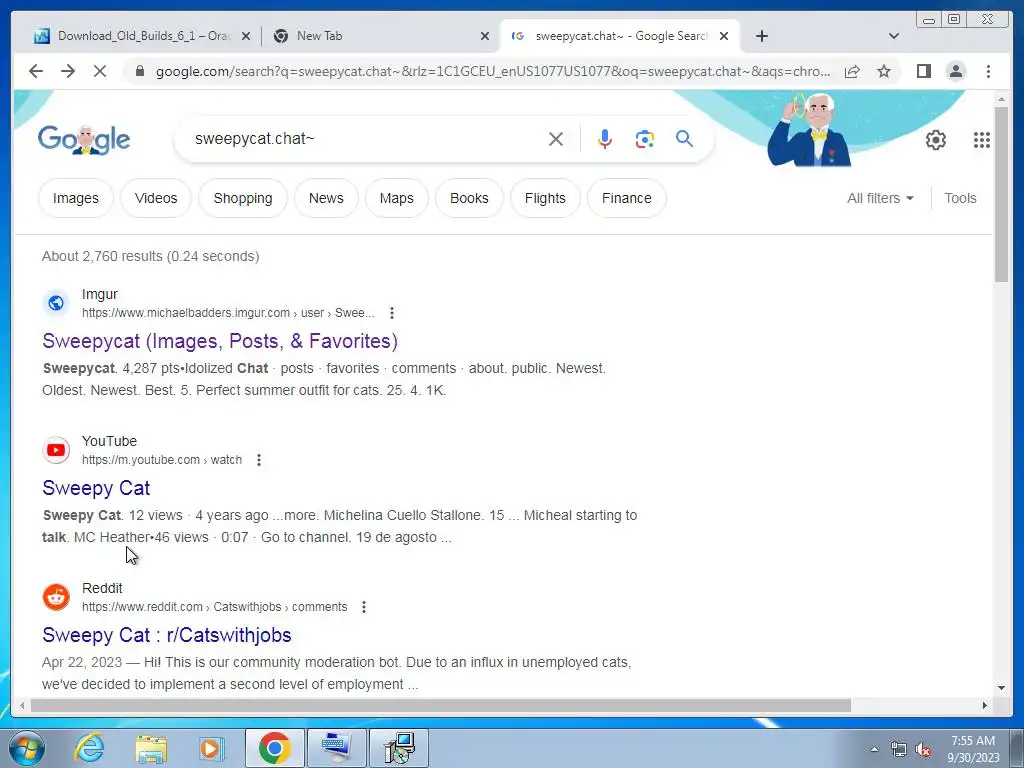Close the New Tab tab

click(485, 36)
